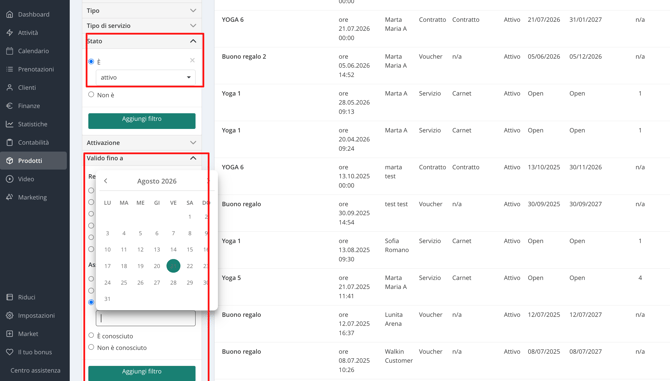Click the Market plus-box icon

[9, 334]
